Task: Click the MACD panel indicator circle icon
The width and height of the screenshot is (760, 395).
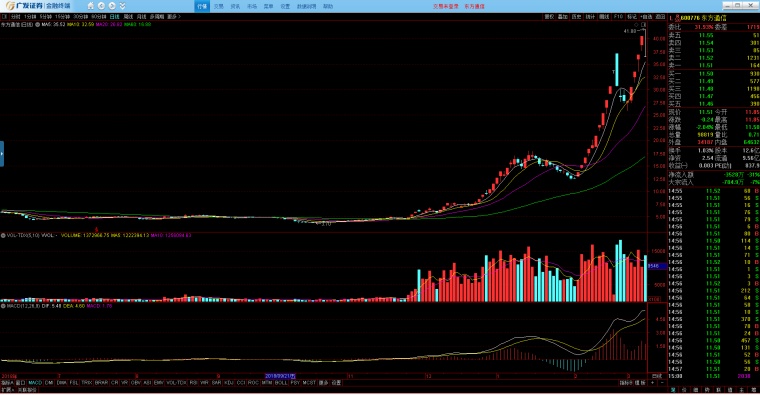Action: pyautogui.click(x=3, y=306)
